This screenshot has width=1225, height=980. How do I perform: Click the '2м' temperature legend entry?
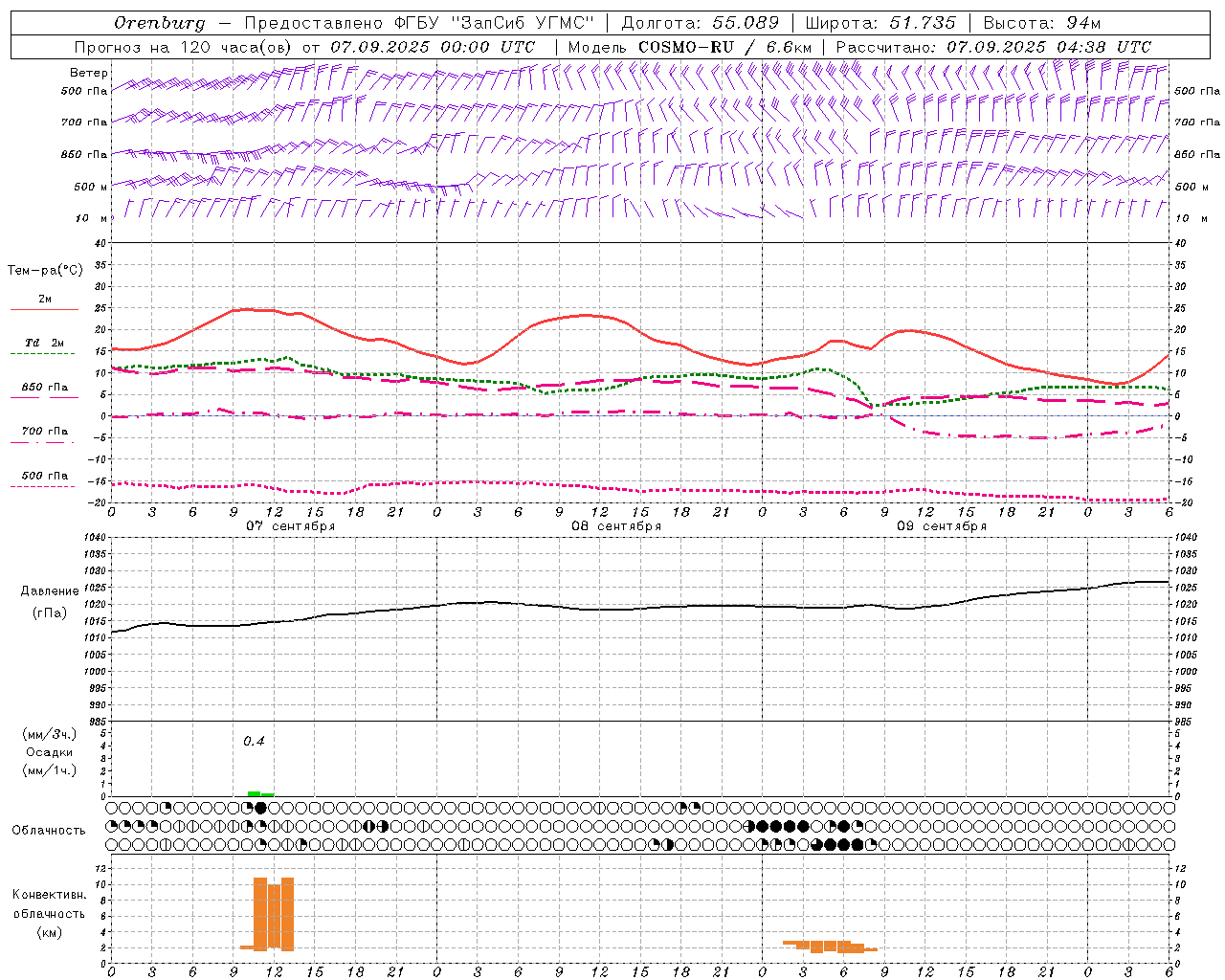click(45, 299)
